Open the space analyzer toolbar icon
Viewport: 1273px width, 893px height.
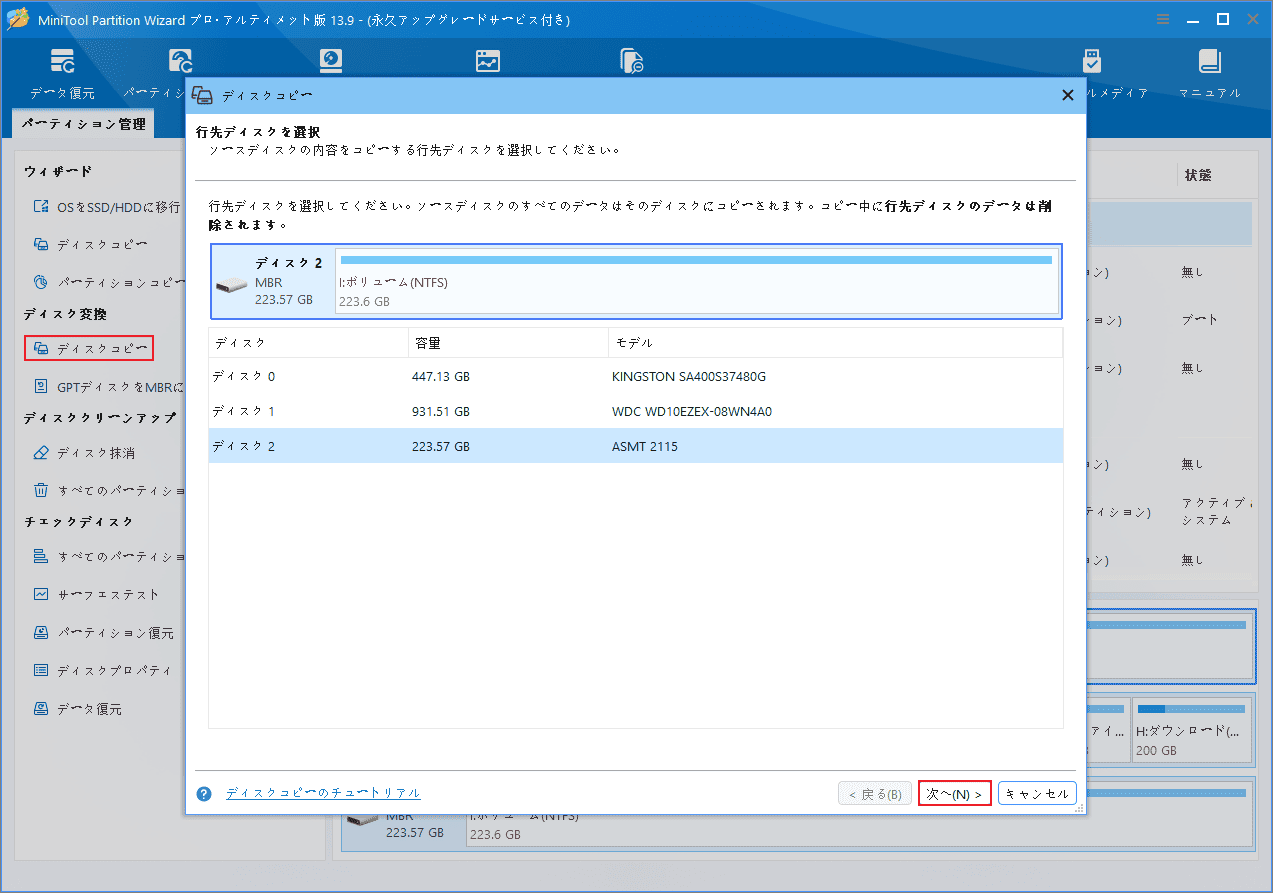(487, 62)
